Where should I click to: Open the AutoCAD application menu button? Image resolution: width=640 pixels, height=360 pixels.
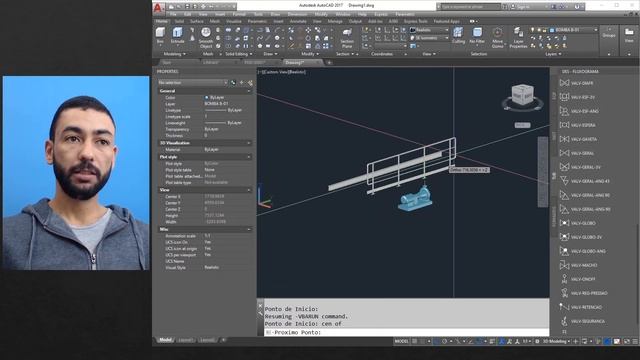click(158, 7)
